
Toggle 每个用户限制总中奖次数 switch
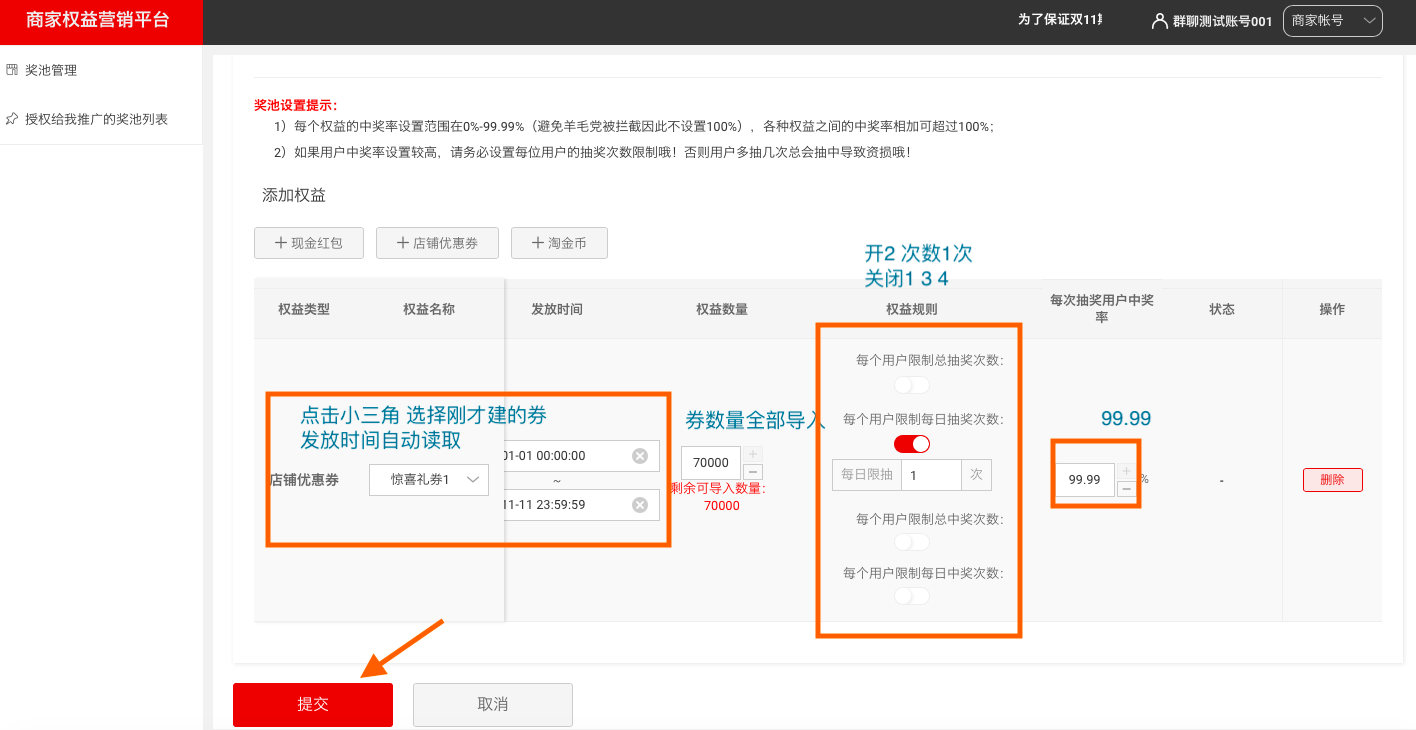tap(912, 542)
